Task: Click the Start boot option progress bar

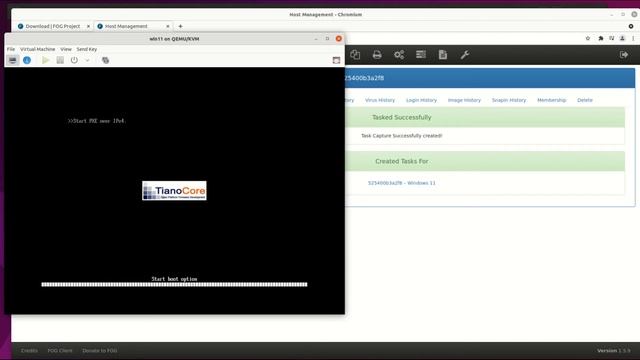Action: pyautogui.click(x=174, y=284)
